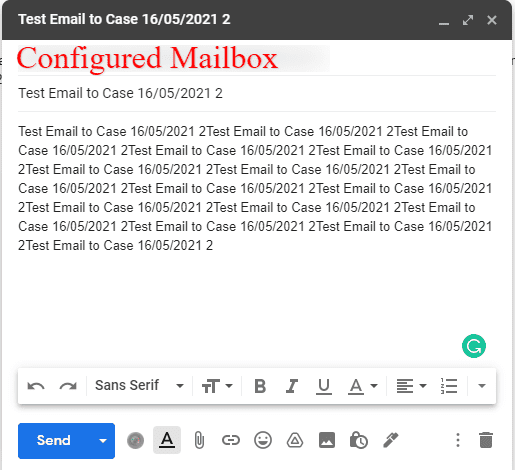Click the subject field

click(257, 93)
